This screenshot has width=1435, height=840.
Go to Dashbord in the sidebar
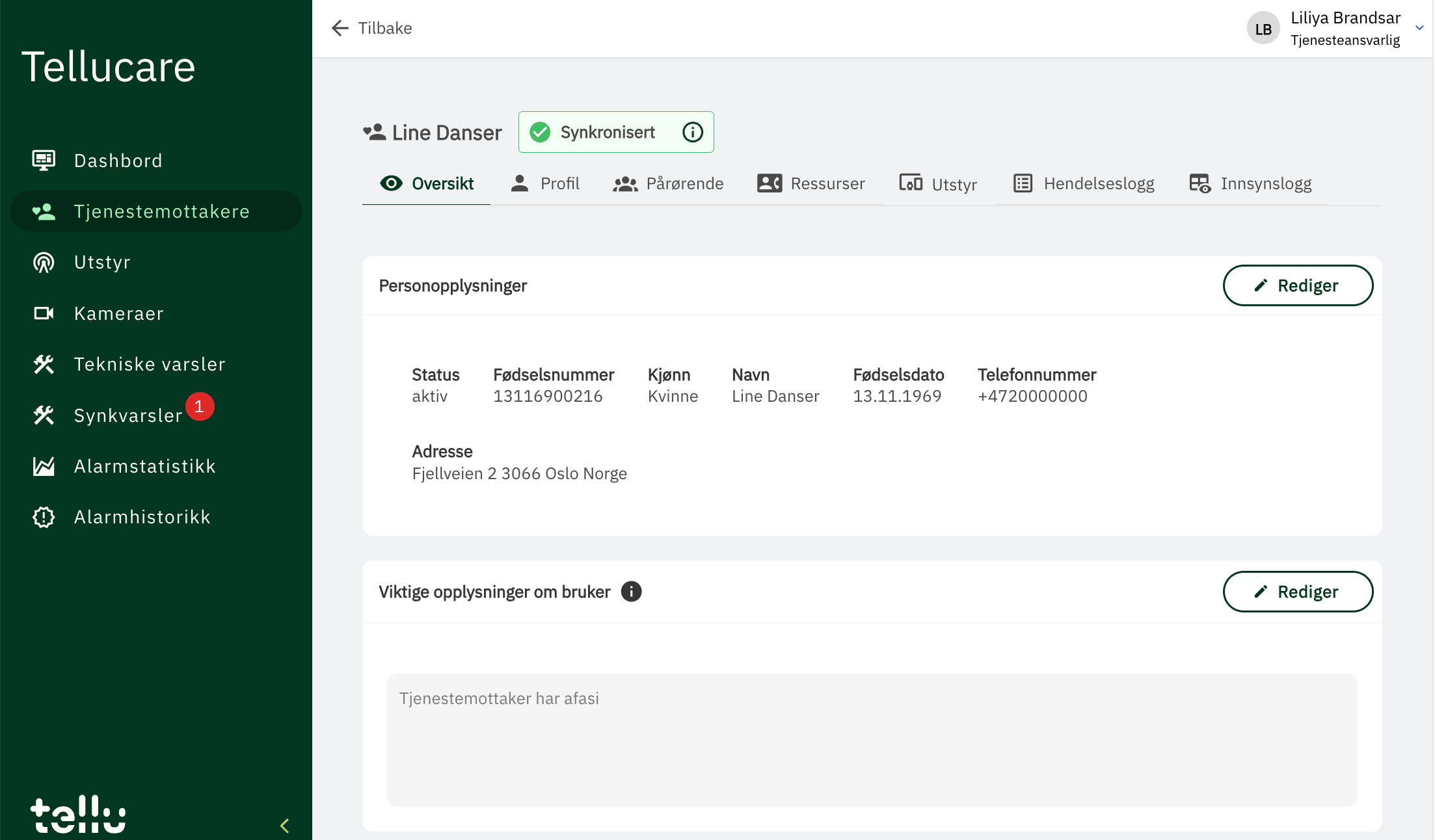point(156,160)
